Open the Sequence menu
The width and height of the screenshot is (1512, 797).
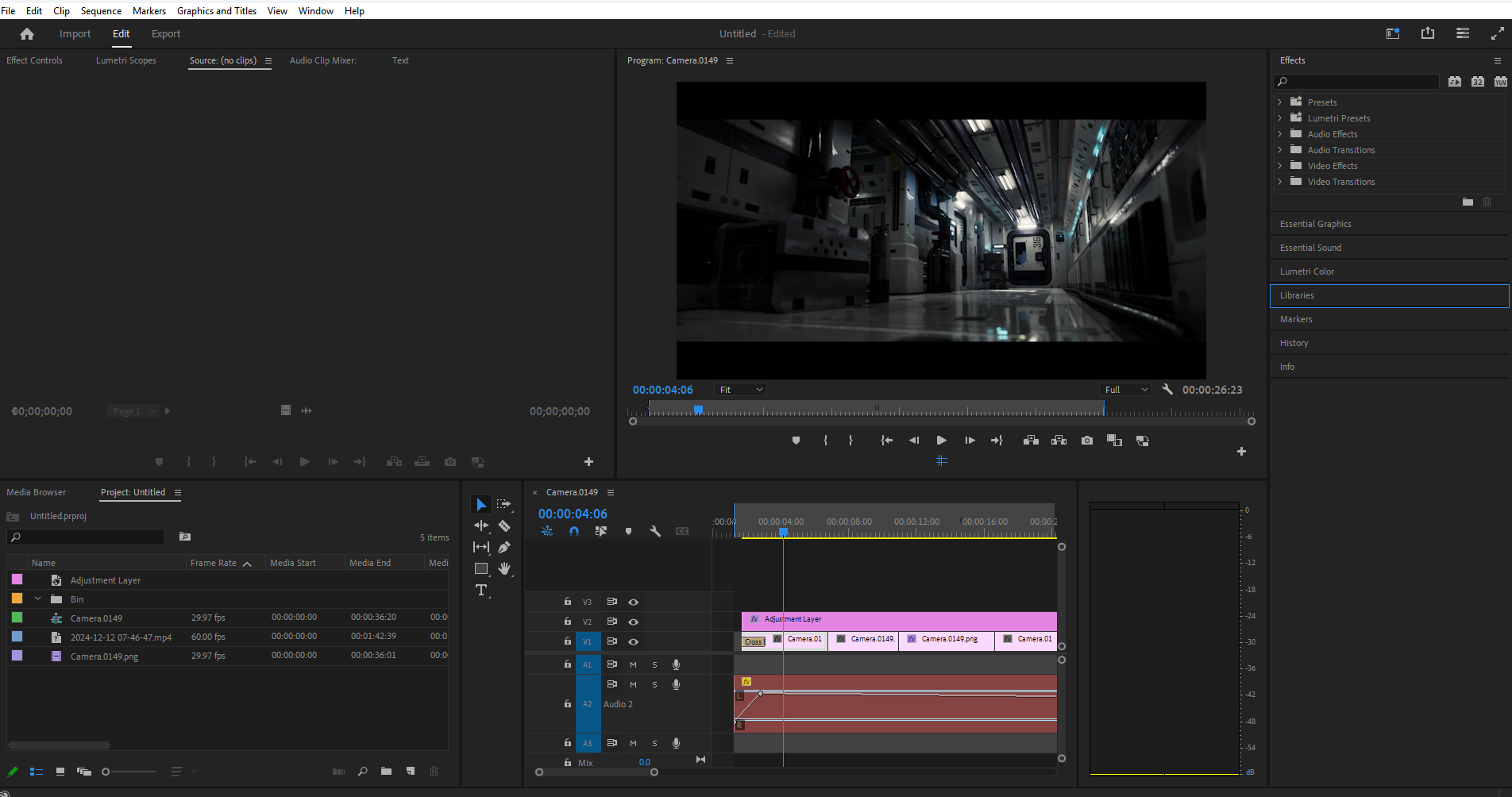(101, 10)
